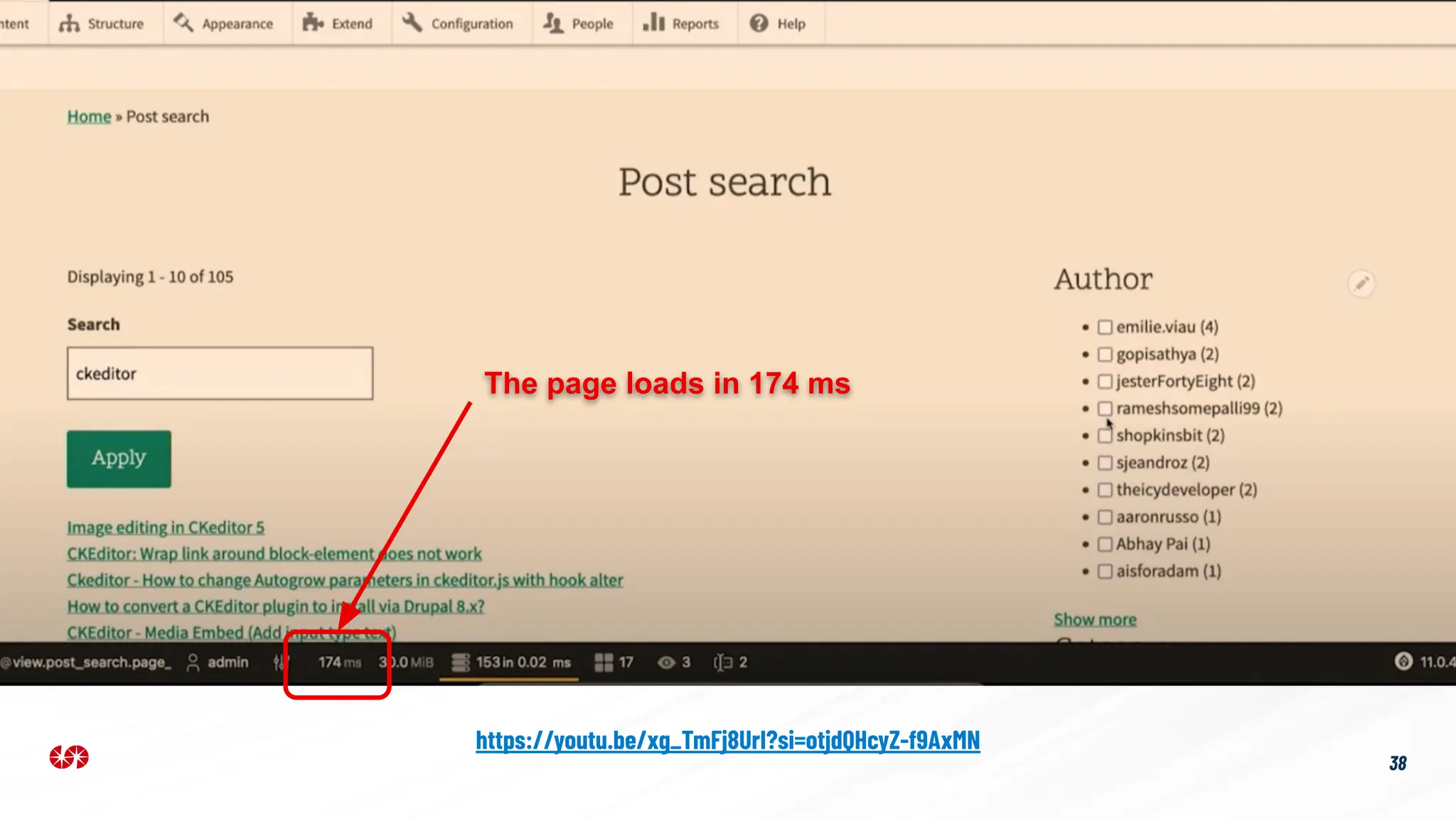Click the Help question-mark icon
Viewport: 1456px width, 819px height.
pos(759,23)
